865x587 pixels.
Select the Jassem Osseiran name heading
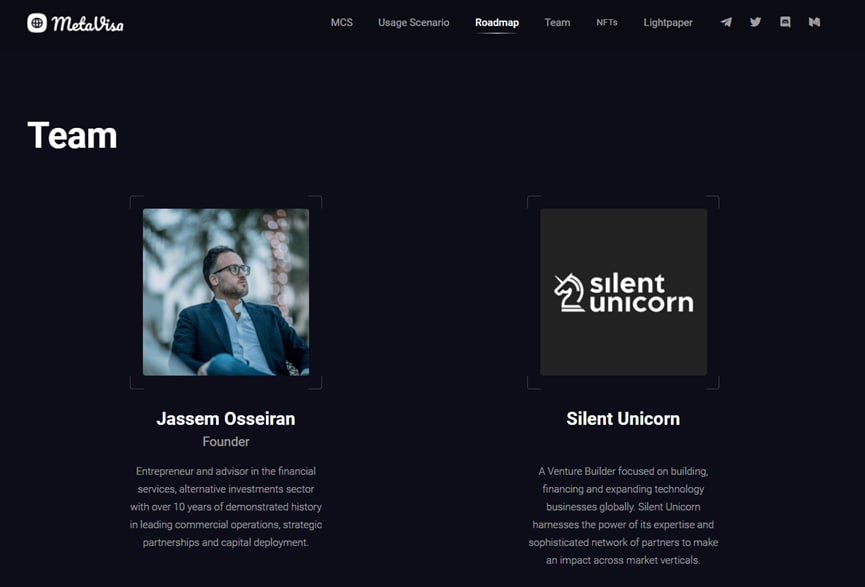(226, 419)
